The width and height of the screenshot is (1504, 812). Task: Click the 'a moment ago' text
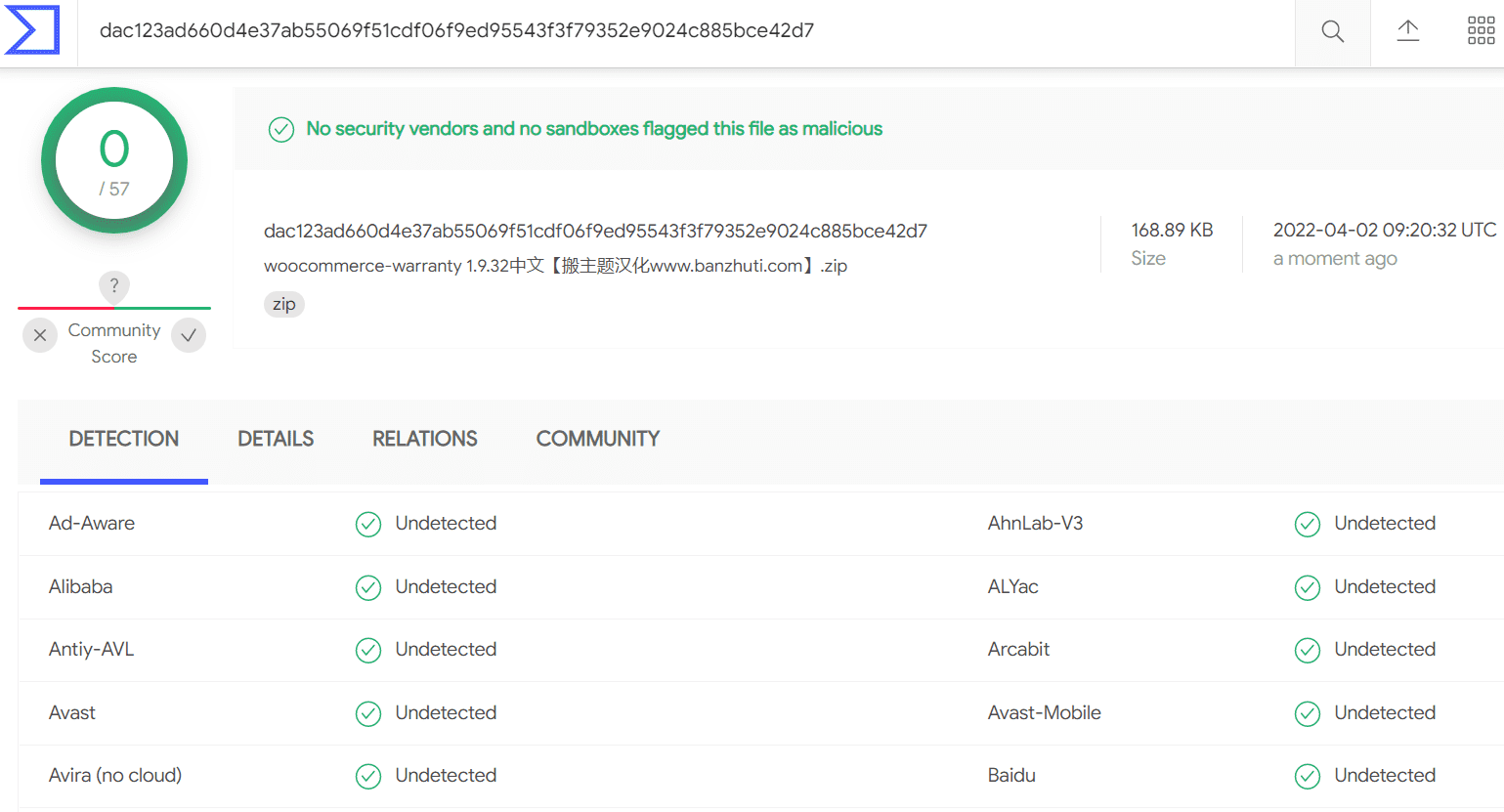pyautogui.click(x=1335, y=258)
